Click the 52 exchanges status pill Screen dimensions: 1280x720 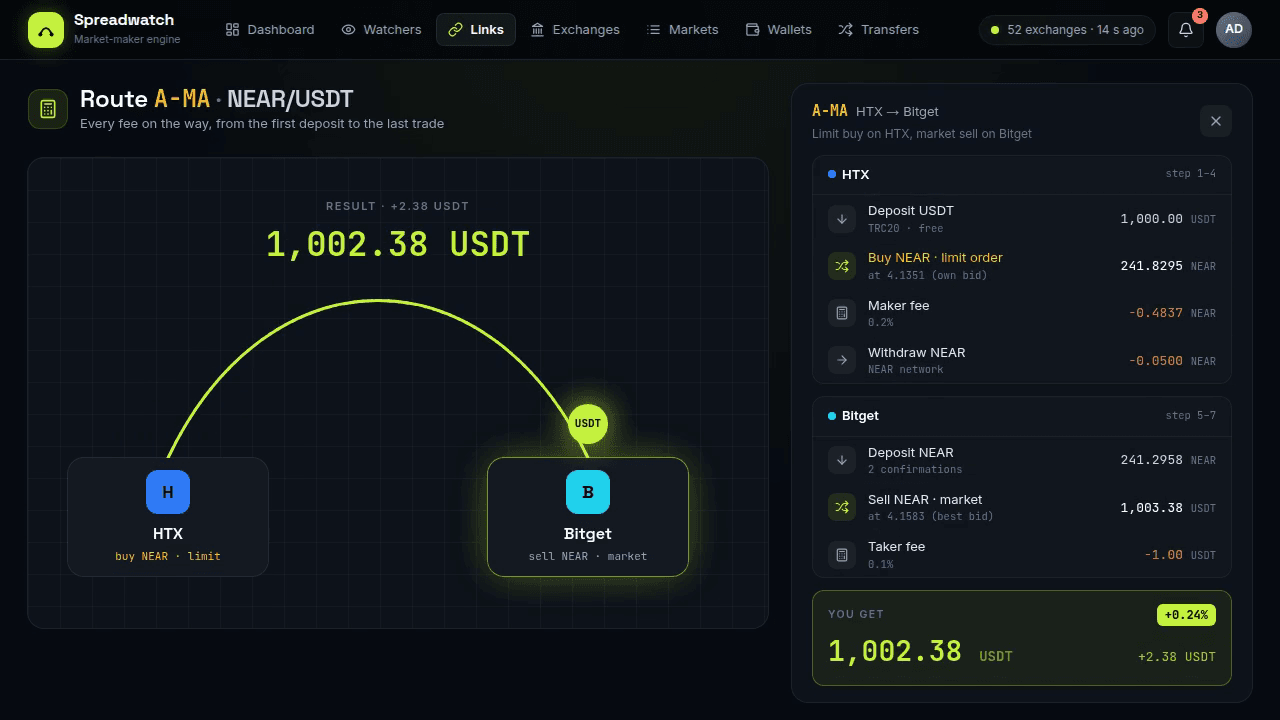point(1067,30)
